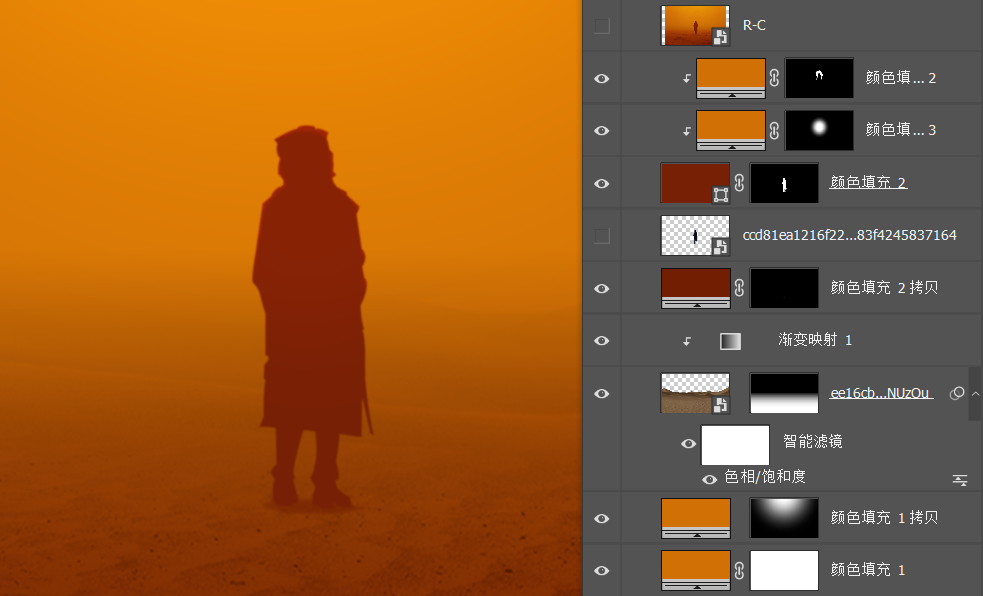Image resolution: width=983 pixels, height=596 pixels.
Task: Select the 颜色填充 2 拷贝 fill thumbnail
Action: (x=695, y=288)
